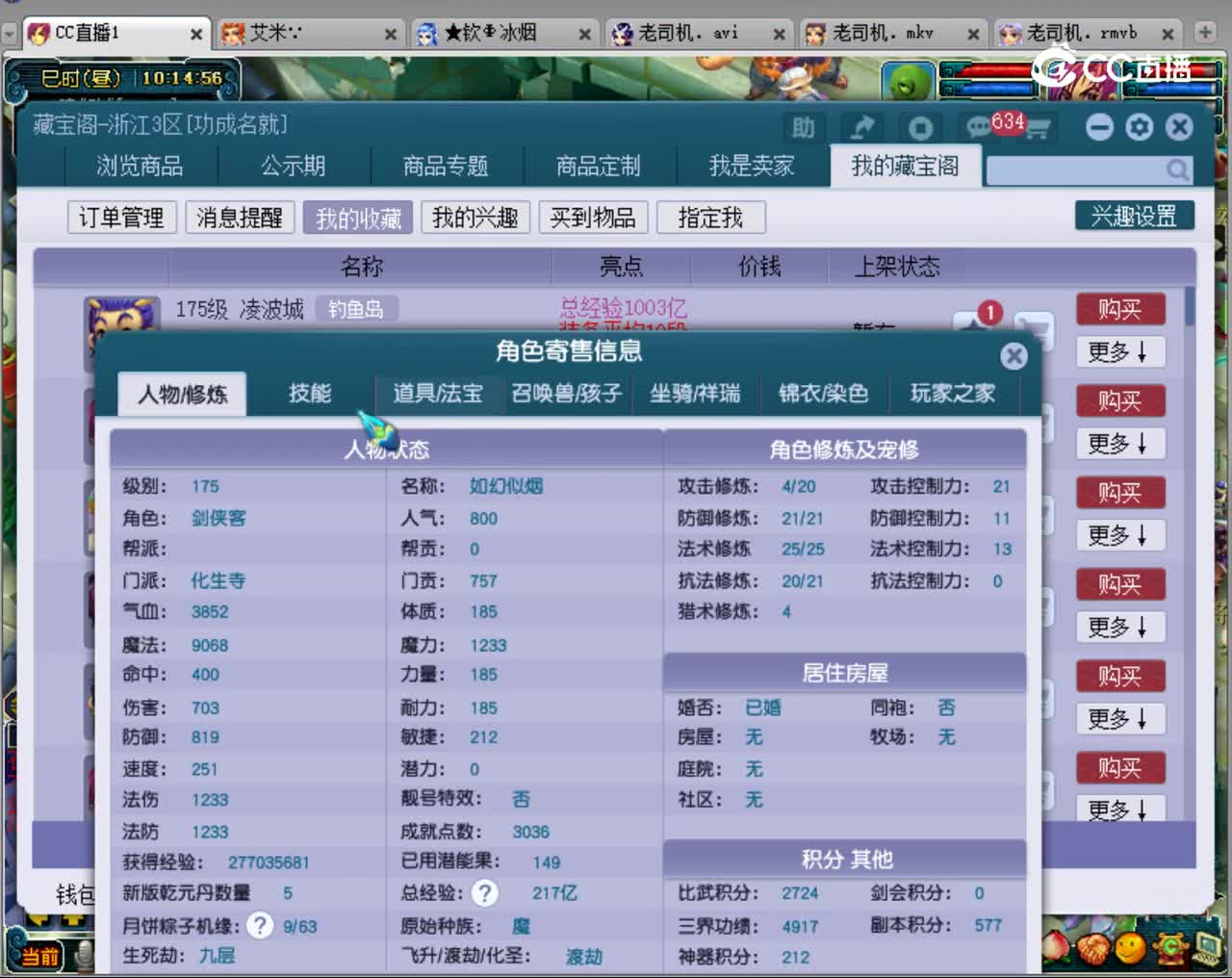This screenshot has height=978, width=1232.
Task: Click the 当前 channel button at bottom-left
Action: pos(39,955)
